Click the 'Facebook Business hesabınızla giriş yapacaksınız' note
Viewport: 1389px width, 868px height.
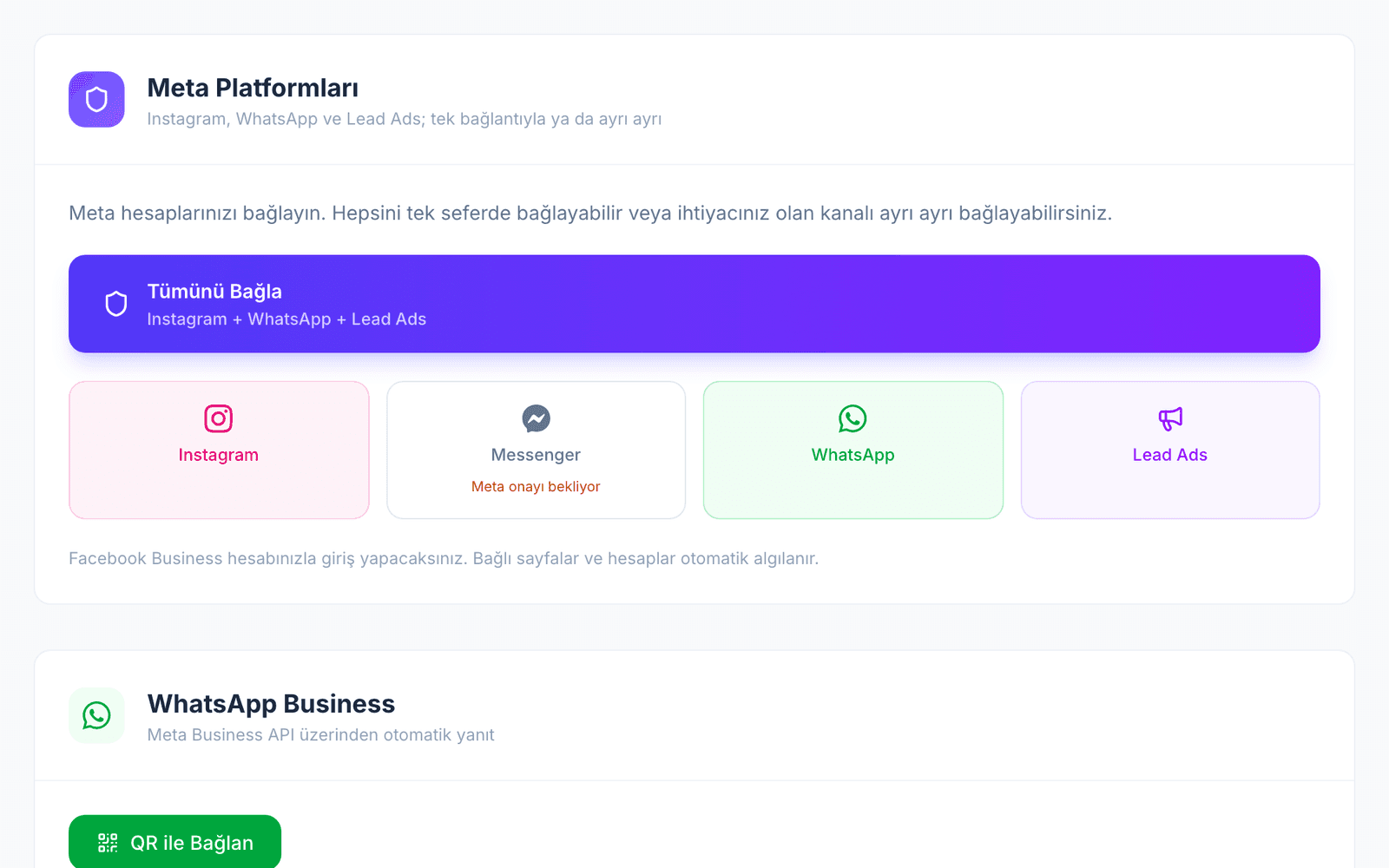coord(444,558)
